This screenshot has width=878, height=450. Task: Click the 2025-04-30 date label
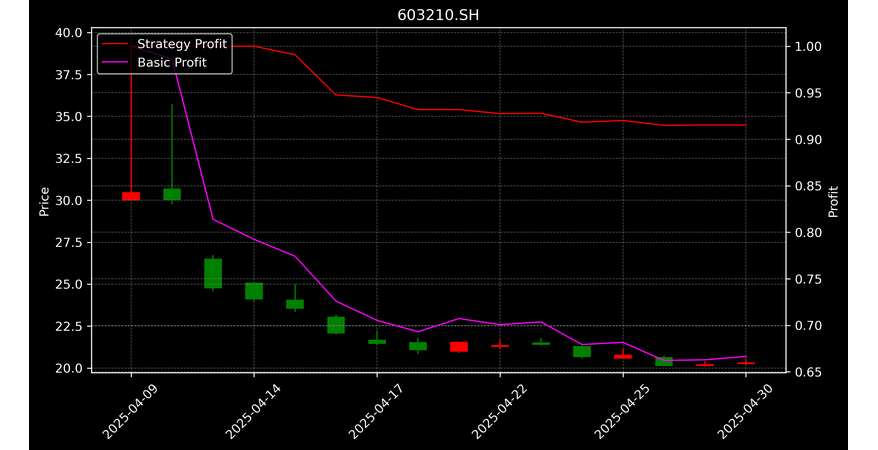[x=745, y=411]
